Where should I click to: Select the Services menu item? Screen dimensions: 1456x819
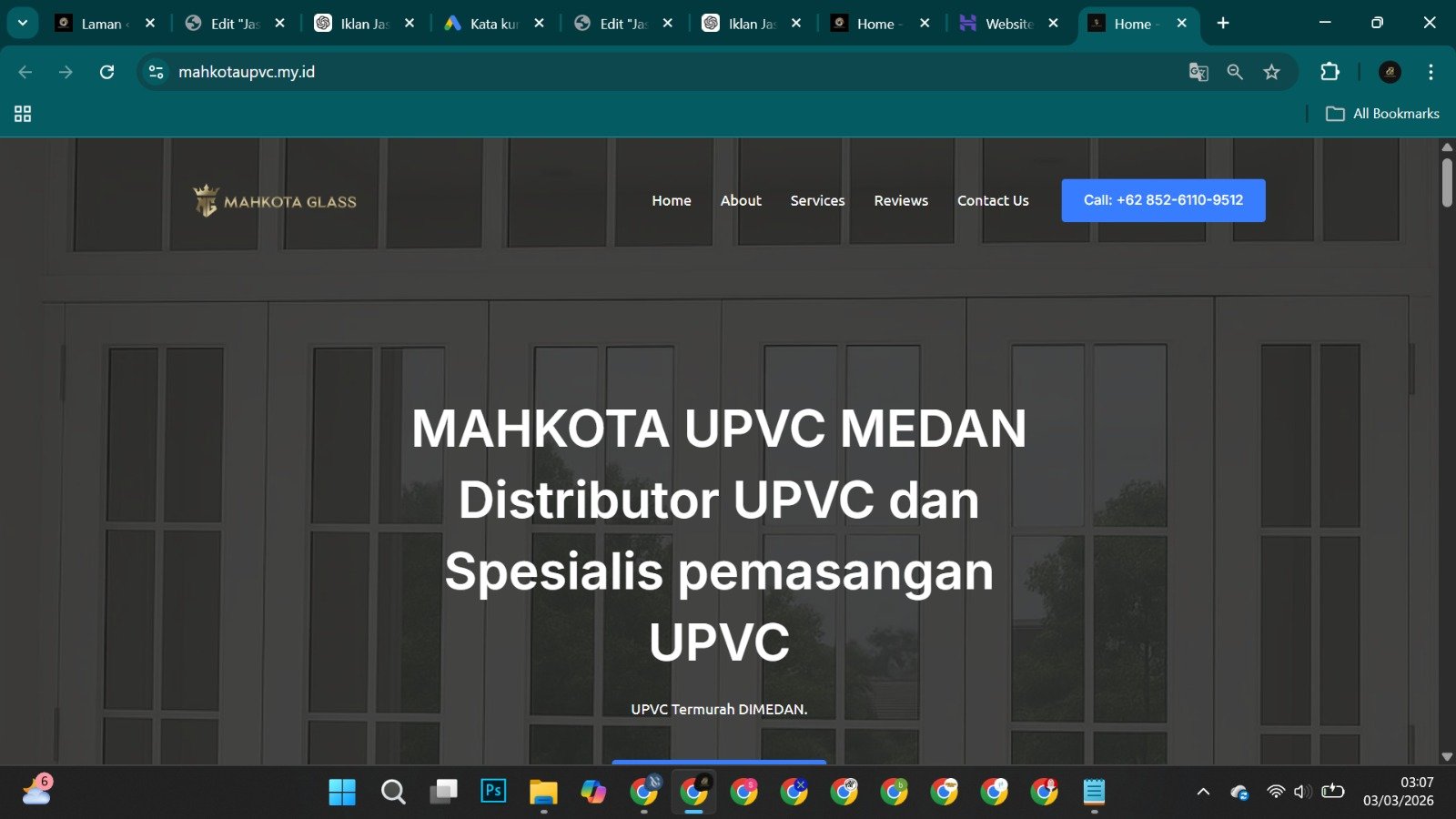coord(817,201)
